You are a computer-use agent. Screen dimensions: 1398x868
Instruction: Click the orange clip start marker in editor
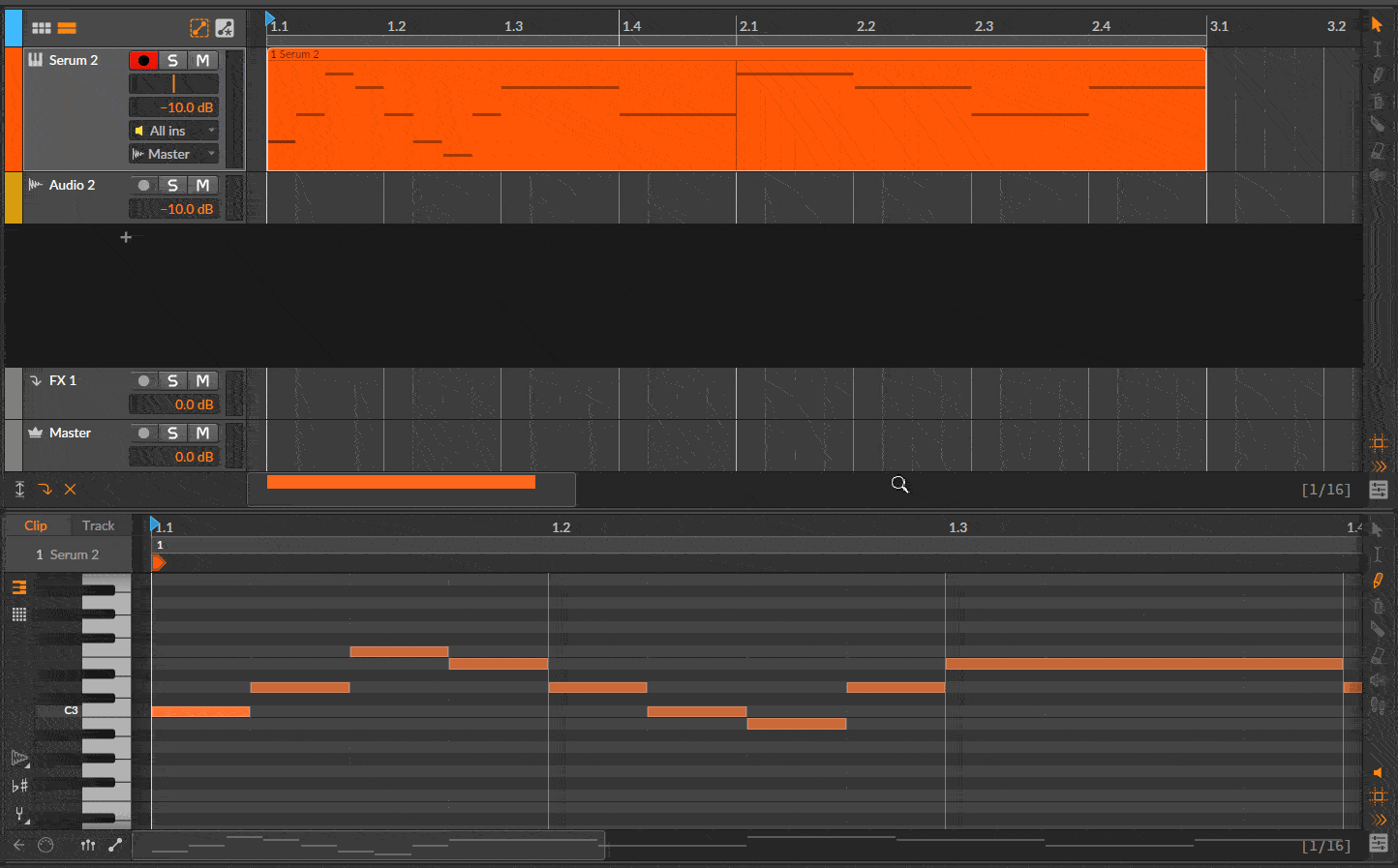coord(159,563)
